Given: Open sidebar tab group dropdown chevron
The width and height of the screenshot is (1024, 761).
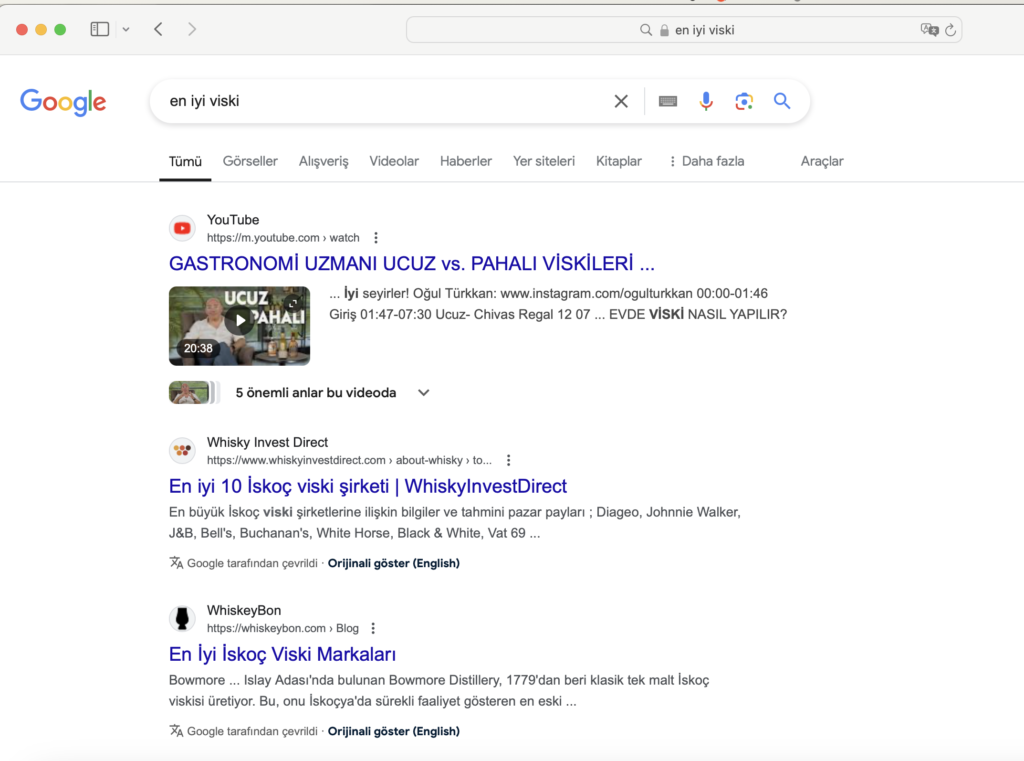Looking at the screenshot, I should tap(126, 29).
